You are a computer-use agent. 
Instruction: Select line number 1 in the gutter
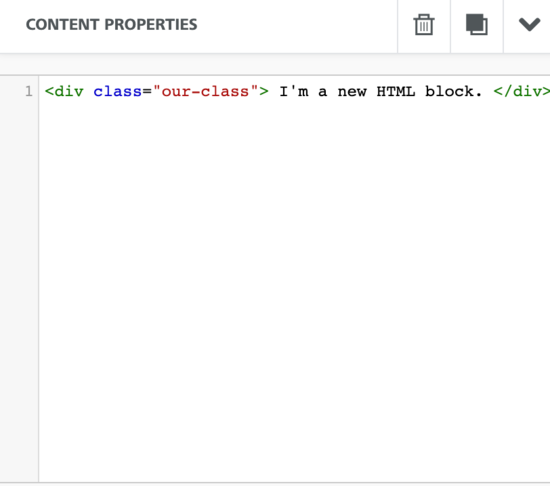pyautogui.click(x=29, y=92)
